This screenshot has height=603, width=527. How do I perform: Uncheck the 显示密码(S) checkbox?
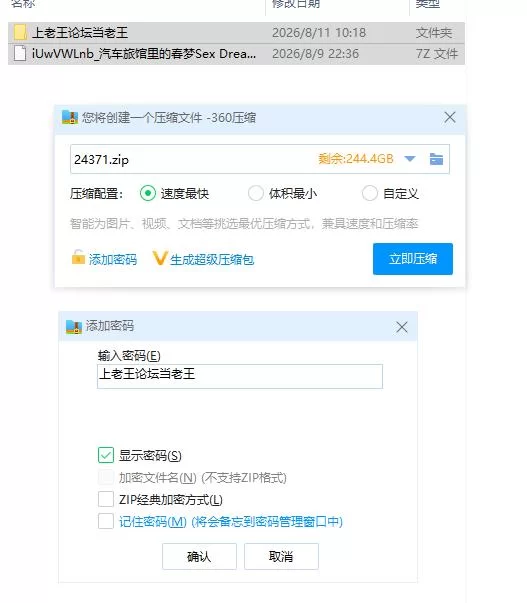tap(106, 455)
